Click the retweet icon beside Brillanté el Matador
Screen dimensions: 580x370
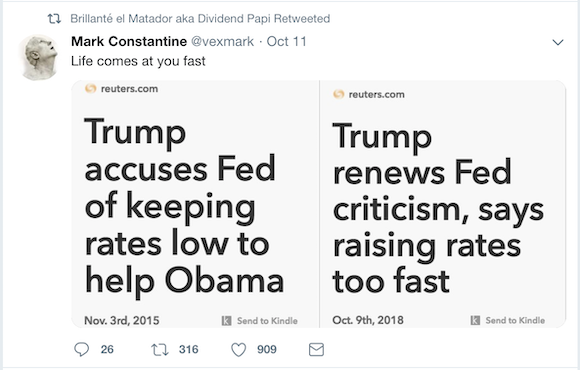[x=54, y=18]
